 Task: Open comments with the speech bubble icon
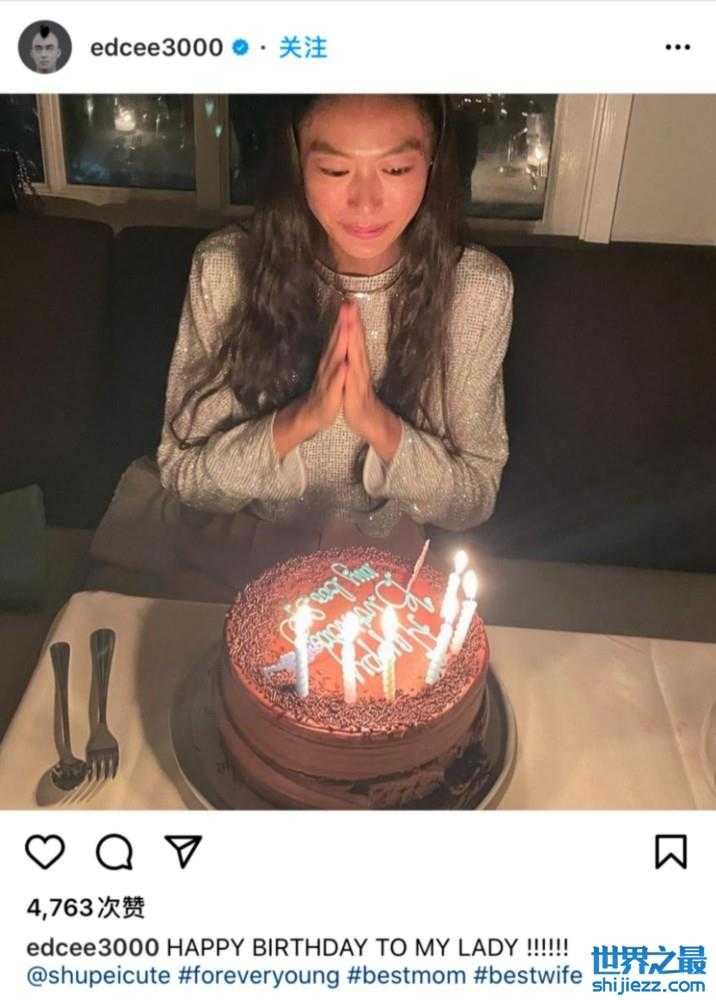click(114, 851)
